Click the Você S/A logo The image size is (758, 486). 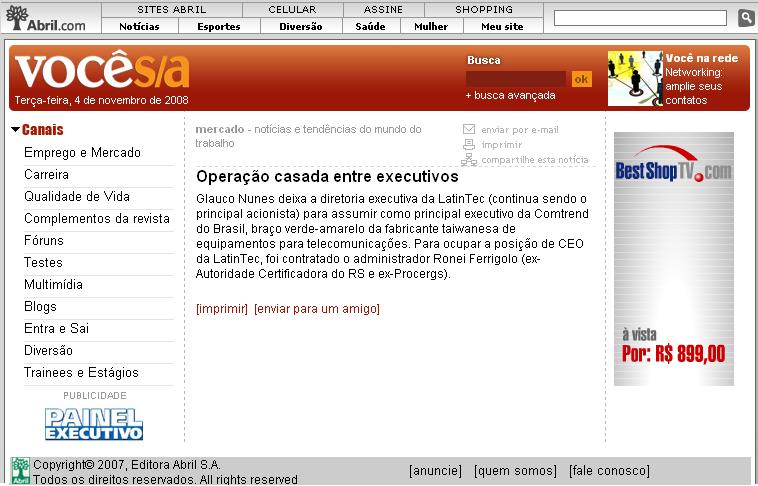point(101,72)
